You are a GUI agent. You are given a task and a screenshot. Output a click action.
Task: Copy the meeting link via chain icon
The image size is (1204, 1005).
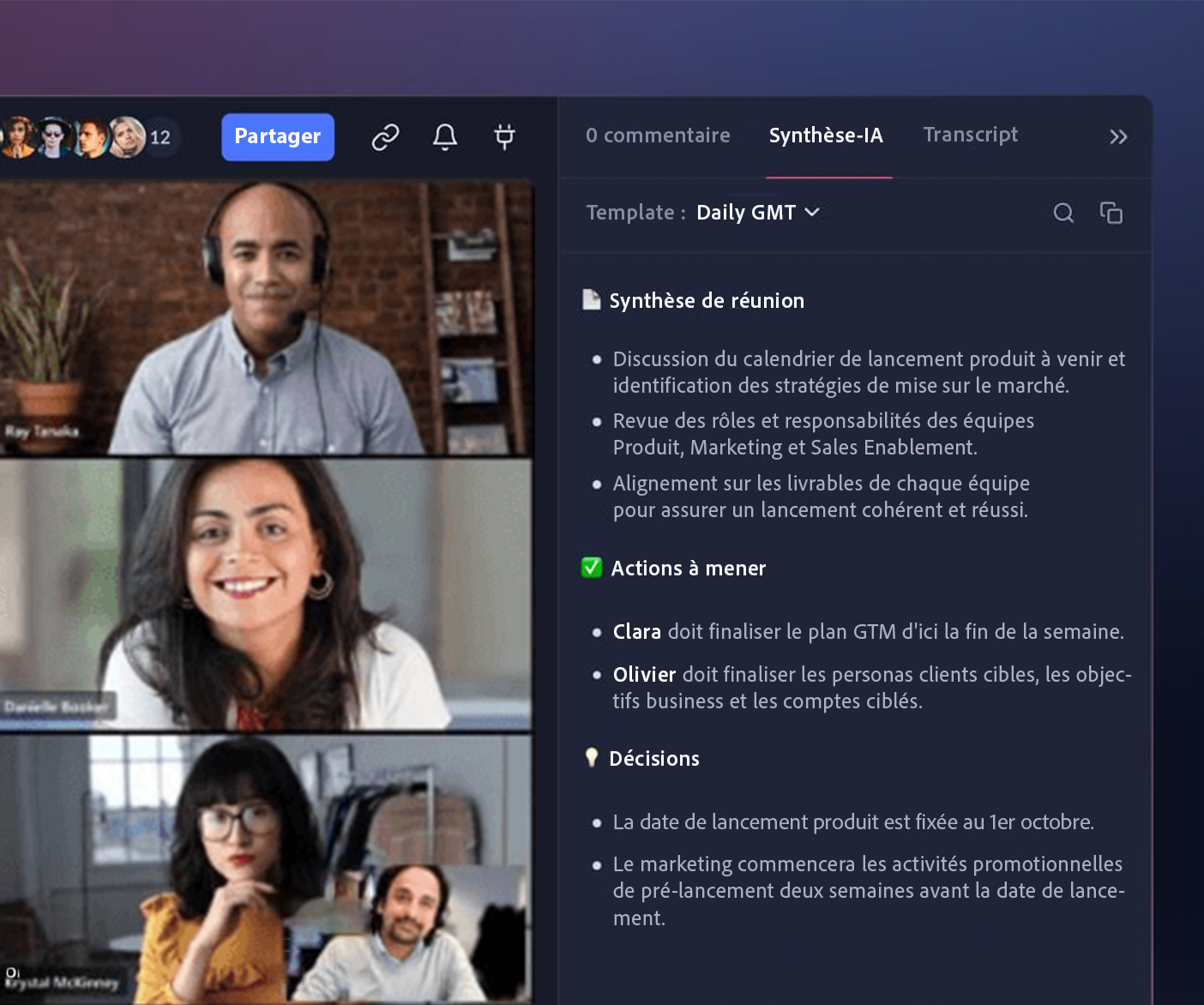pos(384,136)
